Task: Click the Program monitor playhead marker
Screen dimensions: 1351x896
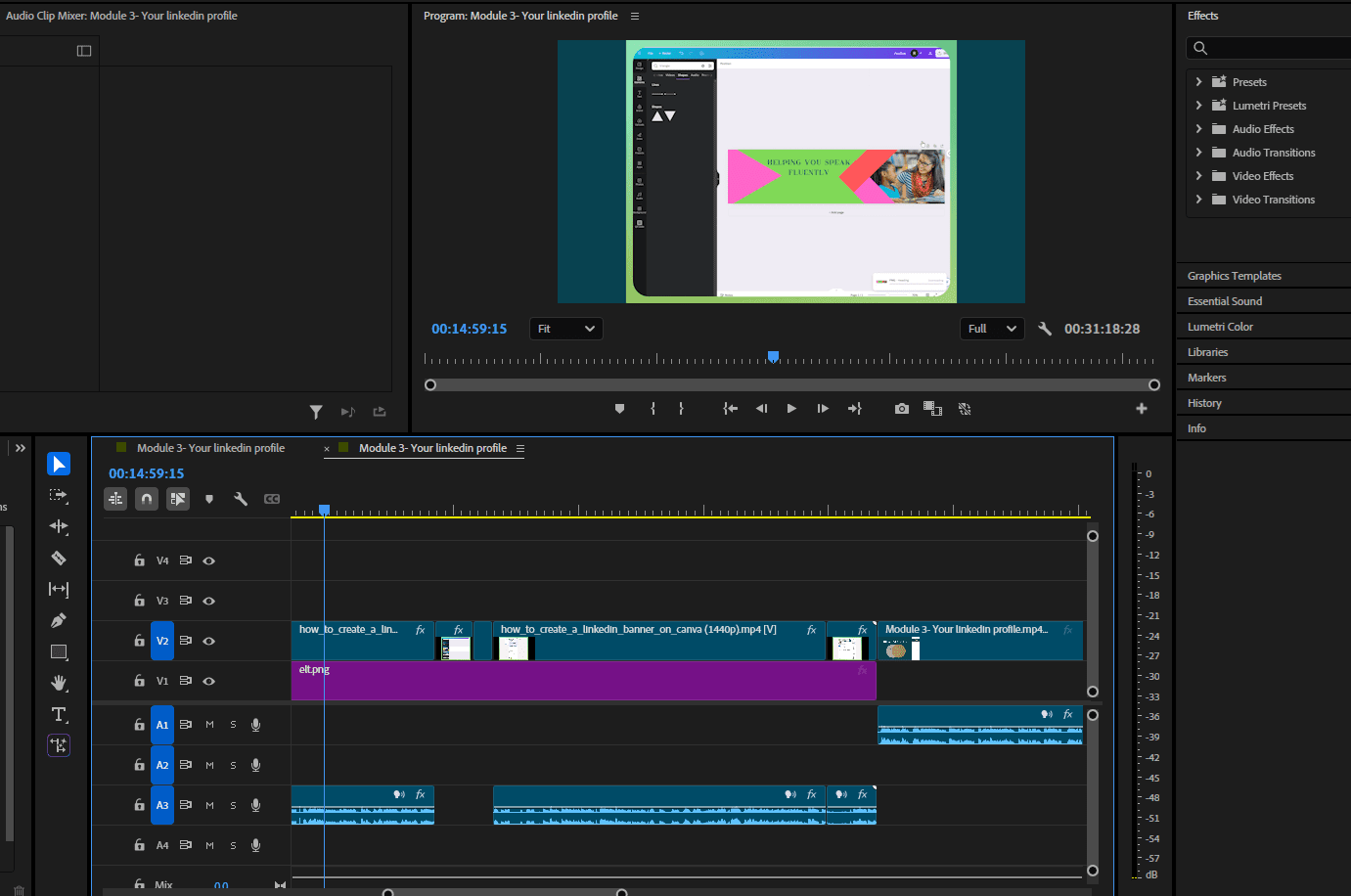Action: click(x=773, y=357)
